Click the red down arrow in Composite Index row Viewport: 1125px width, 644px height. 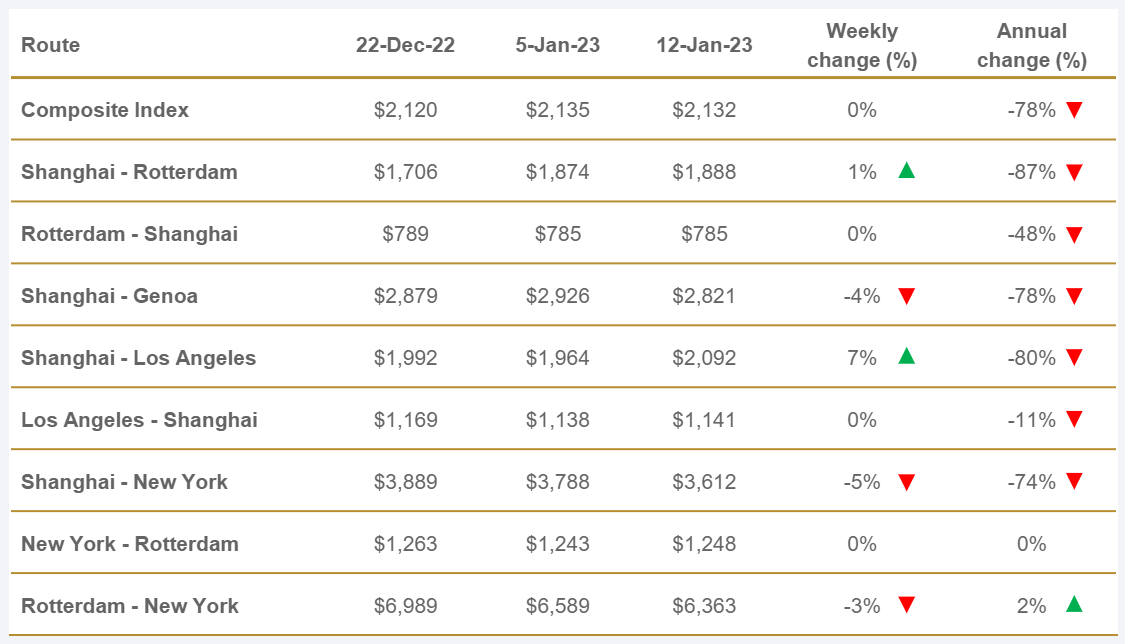point(1074,110)
